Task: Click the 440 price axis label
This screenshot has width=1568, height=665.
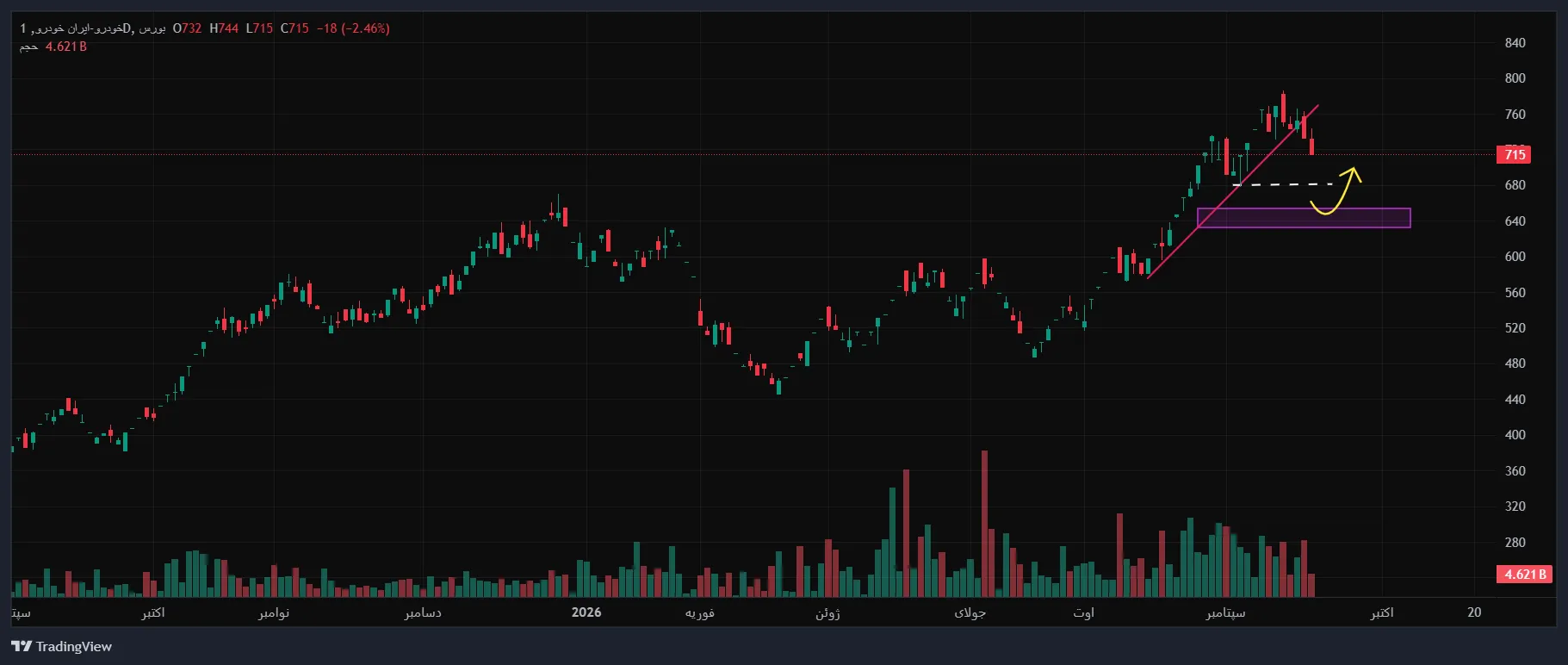Action: 1515,400
